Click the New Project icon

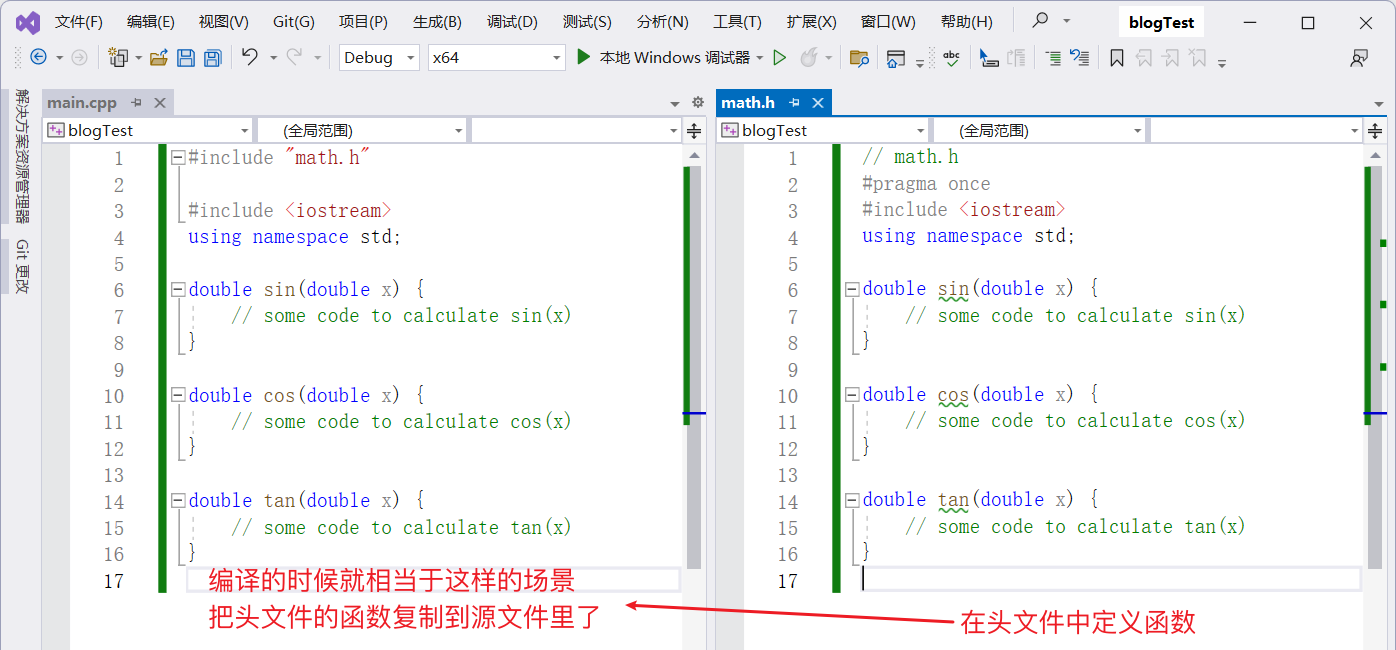(118, 58)
